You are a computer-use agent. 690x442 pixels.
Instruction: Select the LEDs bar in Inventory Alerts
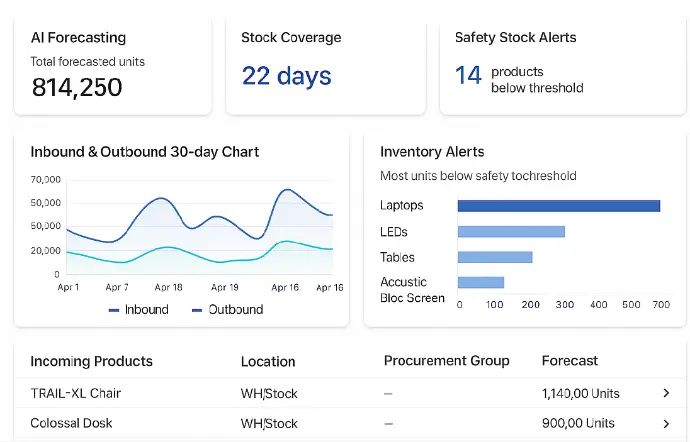point(511,232)
